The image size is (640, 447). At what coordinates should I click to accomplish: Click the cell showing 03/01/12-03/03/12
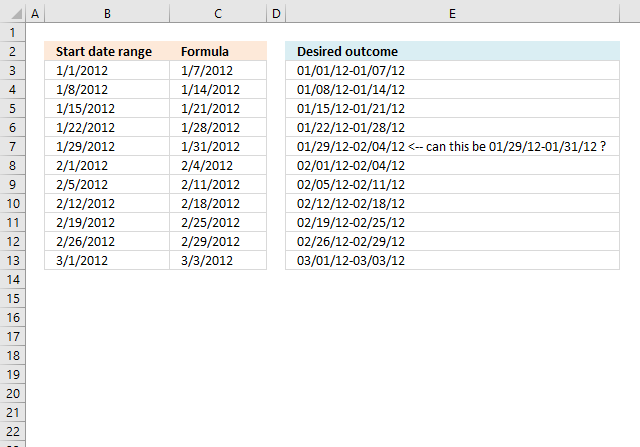tap(452, 260)
